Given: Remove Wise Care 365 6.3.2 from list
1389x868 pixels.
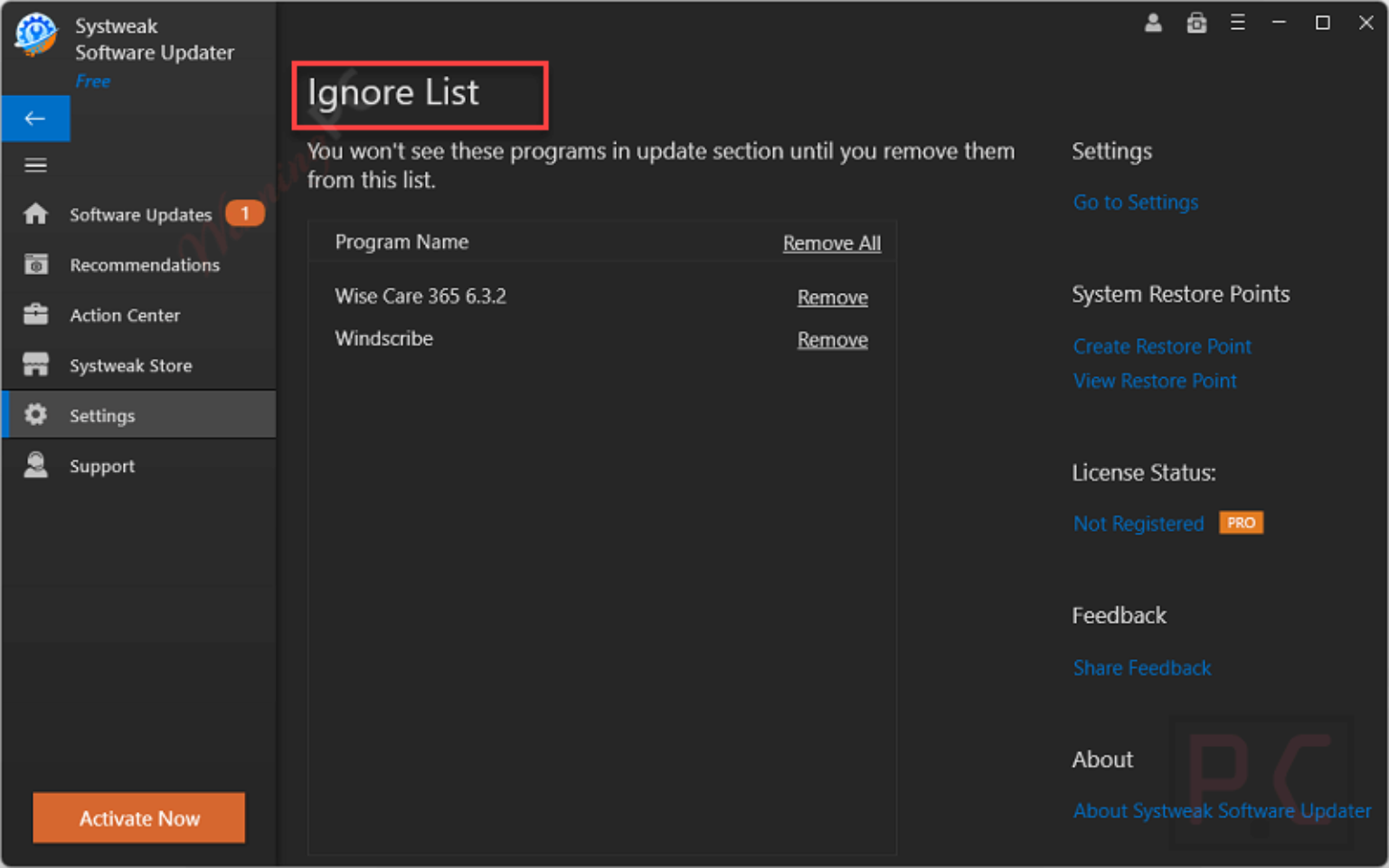Looking at the screenshot, I should click(833, 297).
